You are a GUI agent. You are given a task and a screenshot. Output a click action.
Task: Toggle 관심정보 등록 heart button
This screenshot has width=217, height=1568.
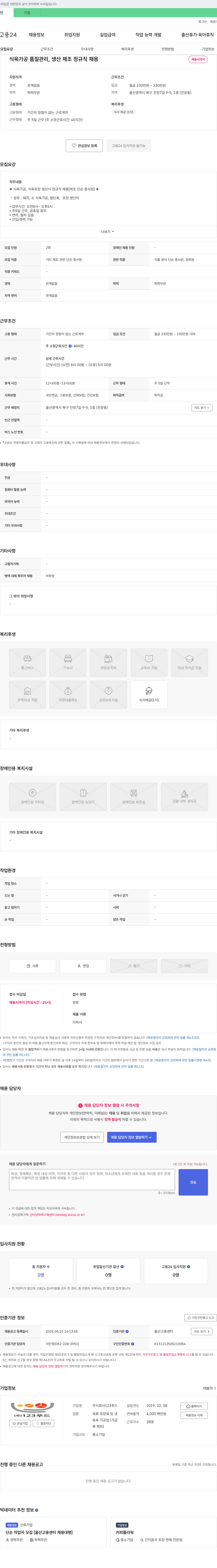point(84,145)
